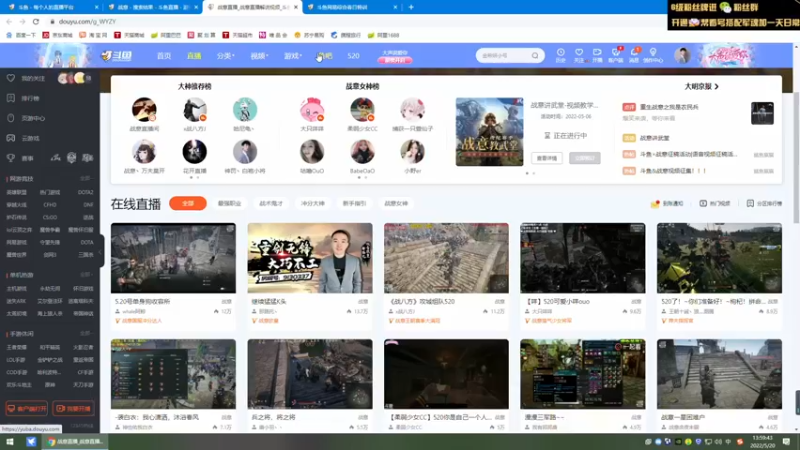Open the 大只咩咩 pink avatar
This screenshot has width=800, height=450.
[312, 110]
